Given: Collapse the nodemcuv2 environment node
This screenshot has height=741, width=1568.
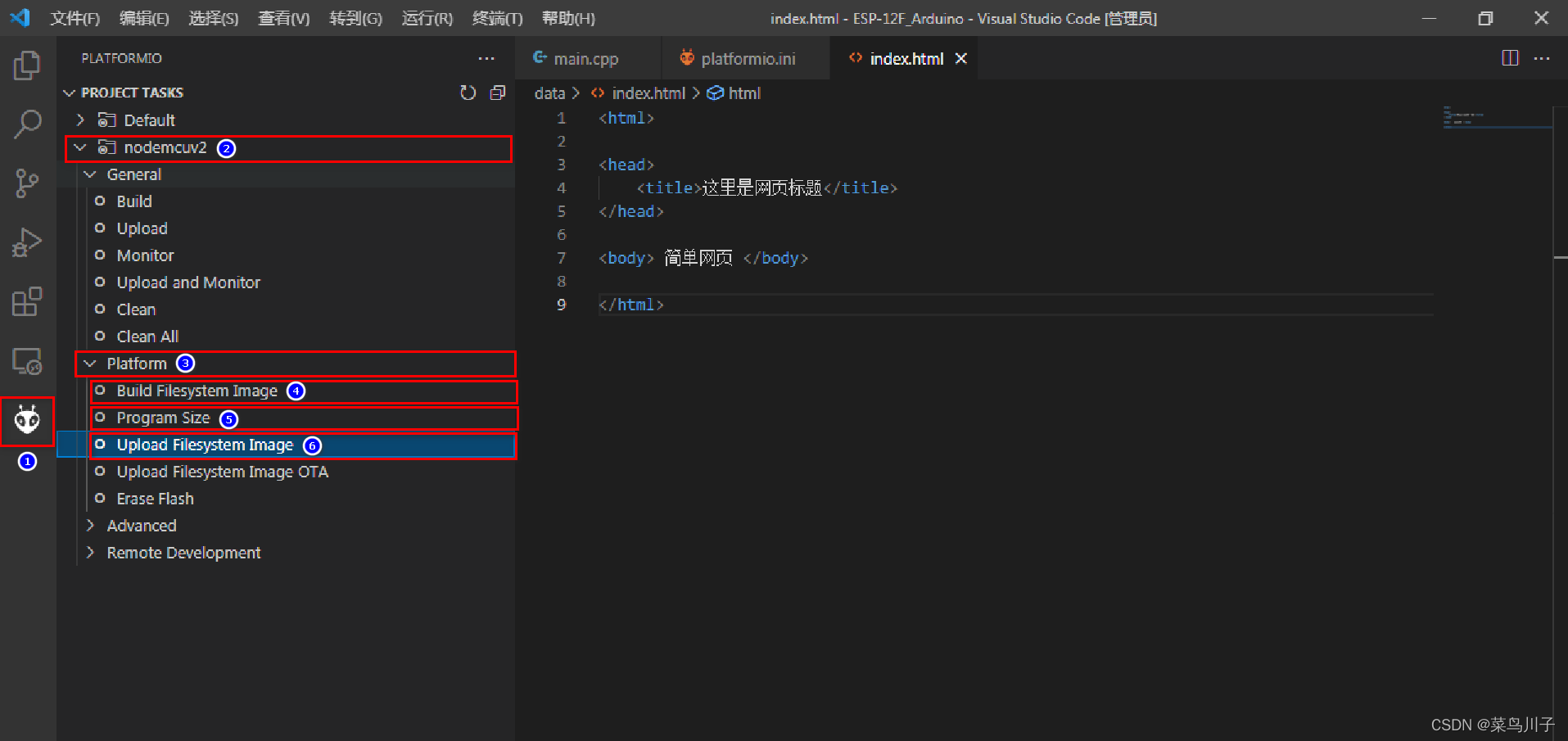Looking at the screenshot, I should coord(80,147).
